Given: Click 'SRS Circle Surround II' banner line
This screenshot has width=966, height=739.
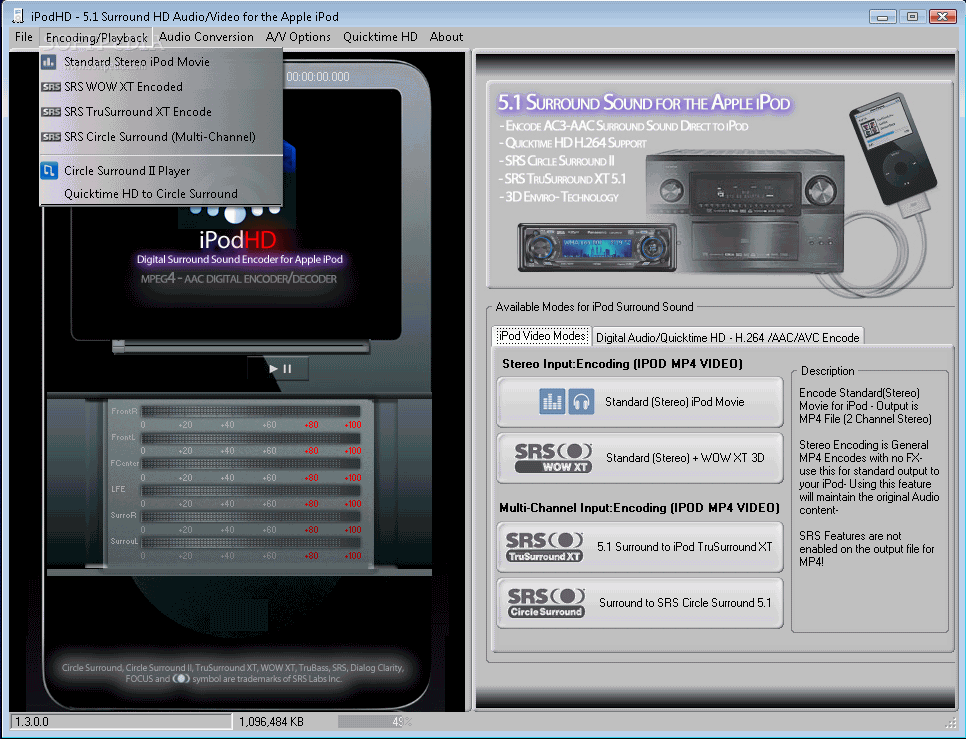Looking at the screenshot, I should point(557,161).
